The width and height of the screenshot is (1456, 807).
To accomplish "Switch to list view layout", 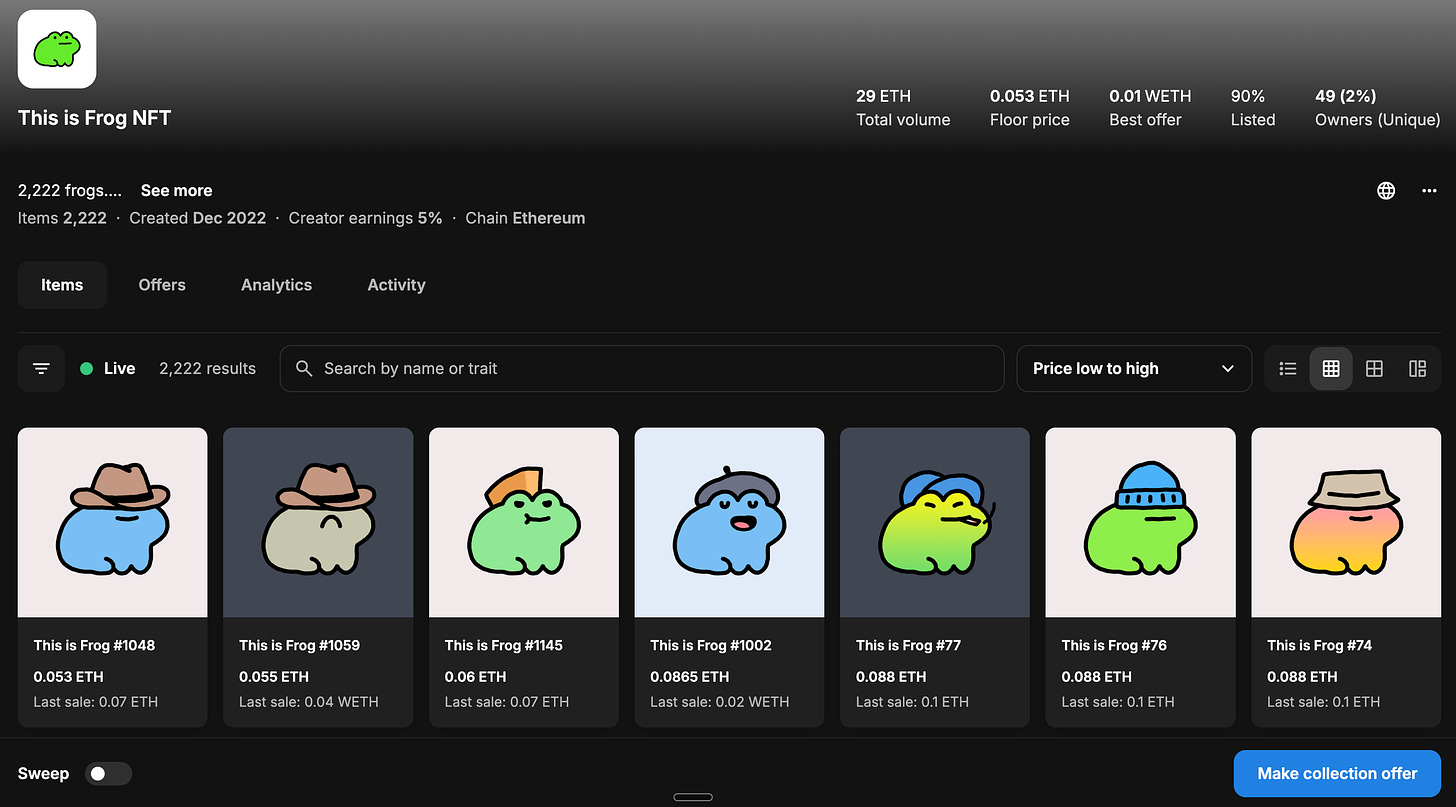I will coord(1288,368).
